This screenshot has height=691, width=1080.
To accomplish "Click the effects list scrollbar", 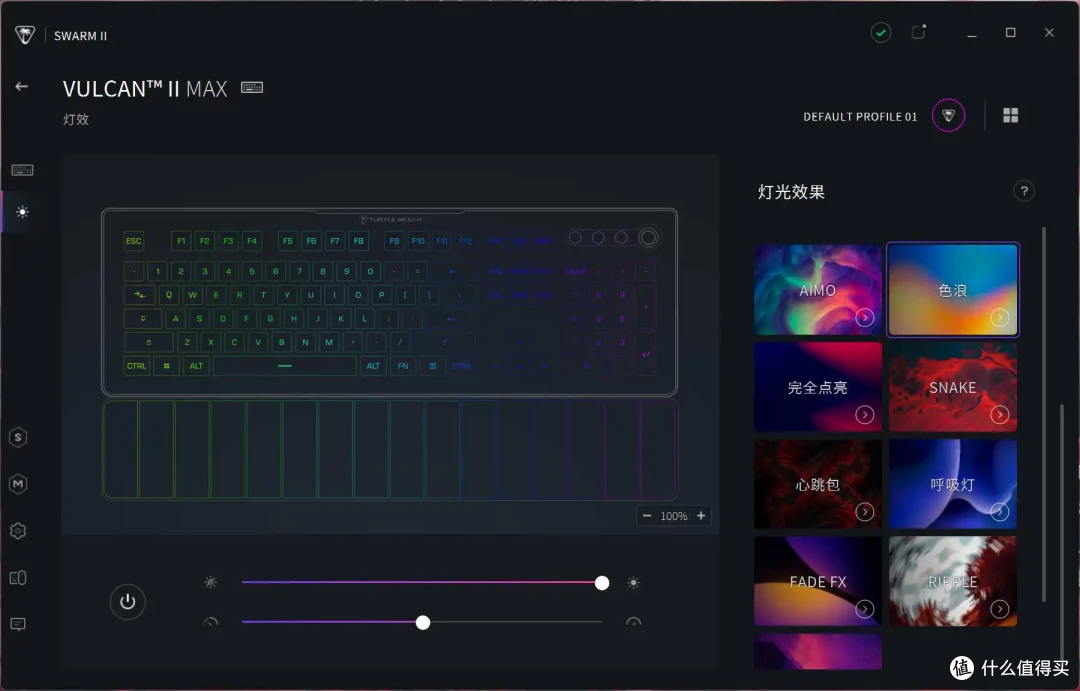I will (x=1044, y=413).
